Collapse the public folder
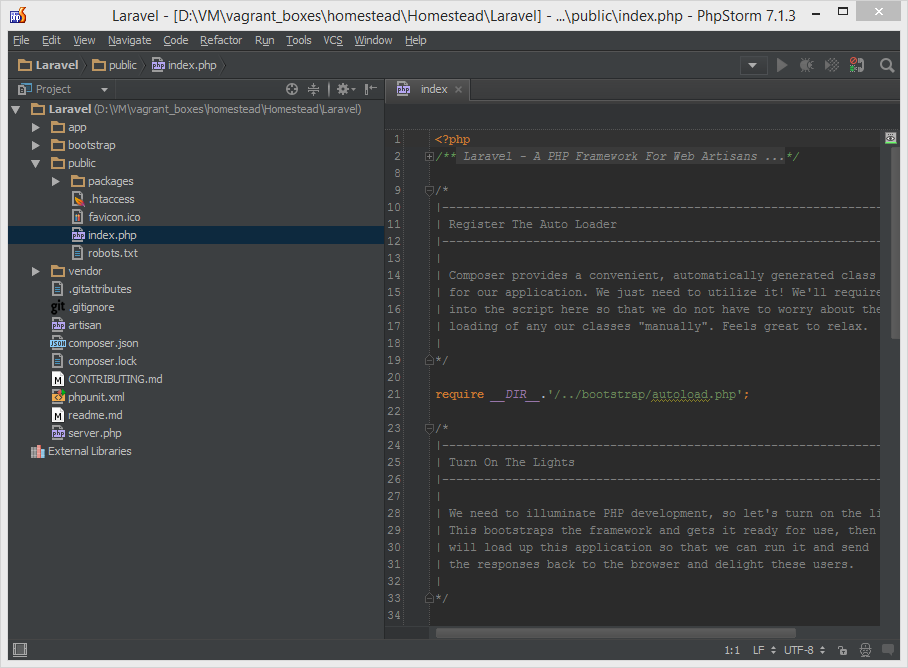 35,164
